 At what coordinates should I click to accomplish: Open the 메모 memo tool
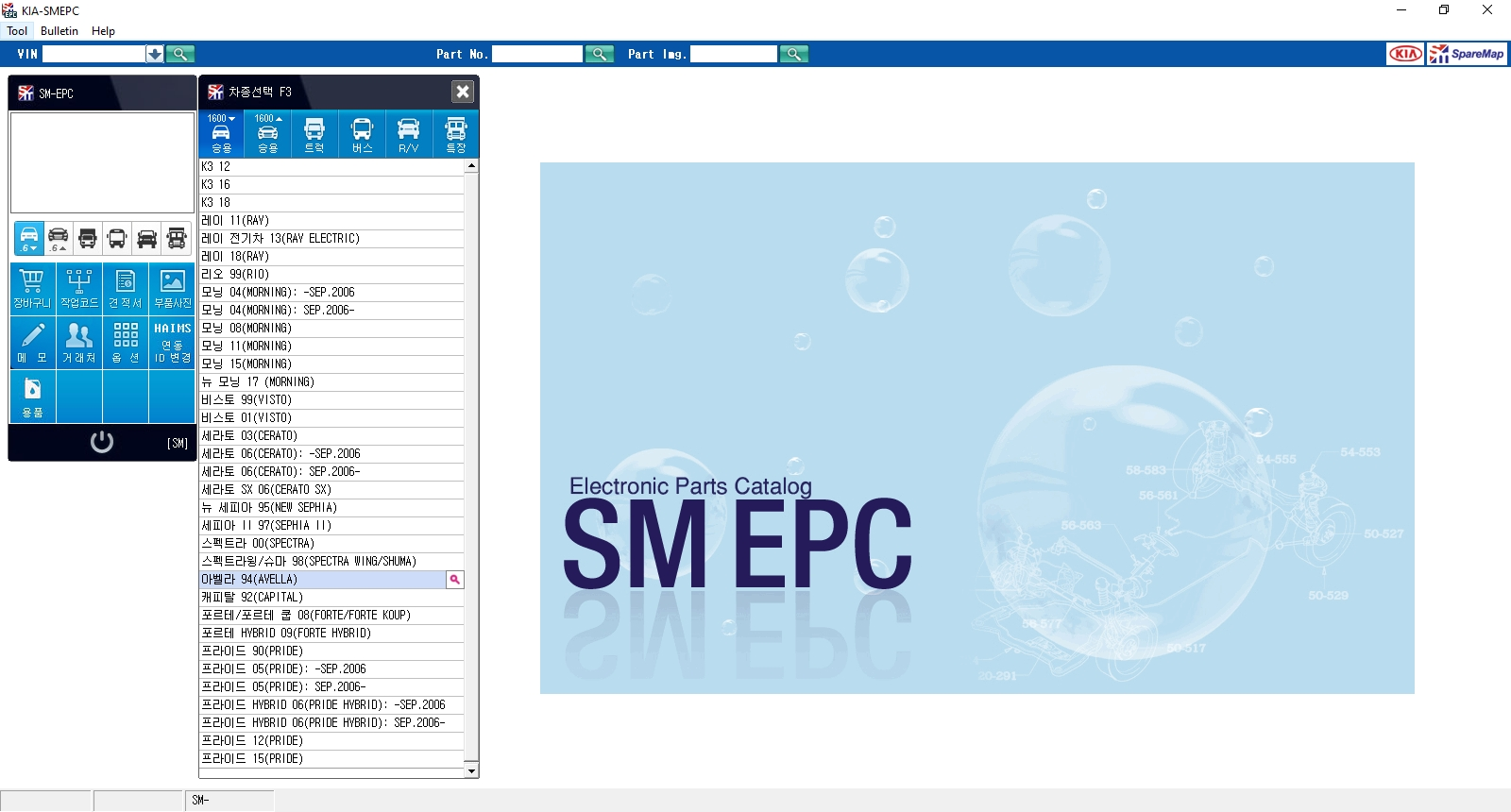pyautogui.click(x=32, y=343)
